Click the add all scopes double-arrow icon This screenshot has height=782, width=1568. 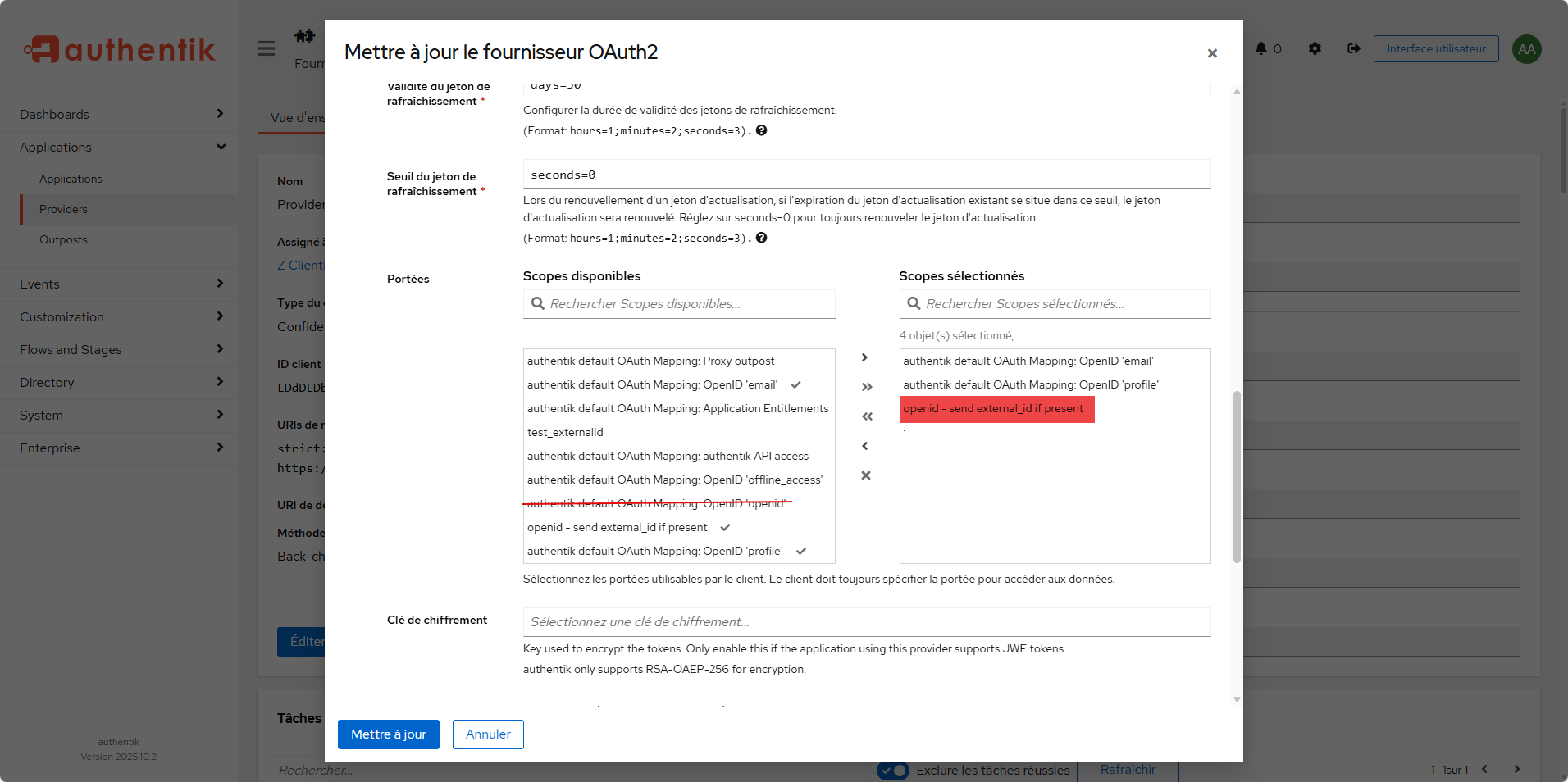point(866,387)
